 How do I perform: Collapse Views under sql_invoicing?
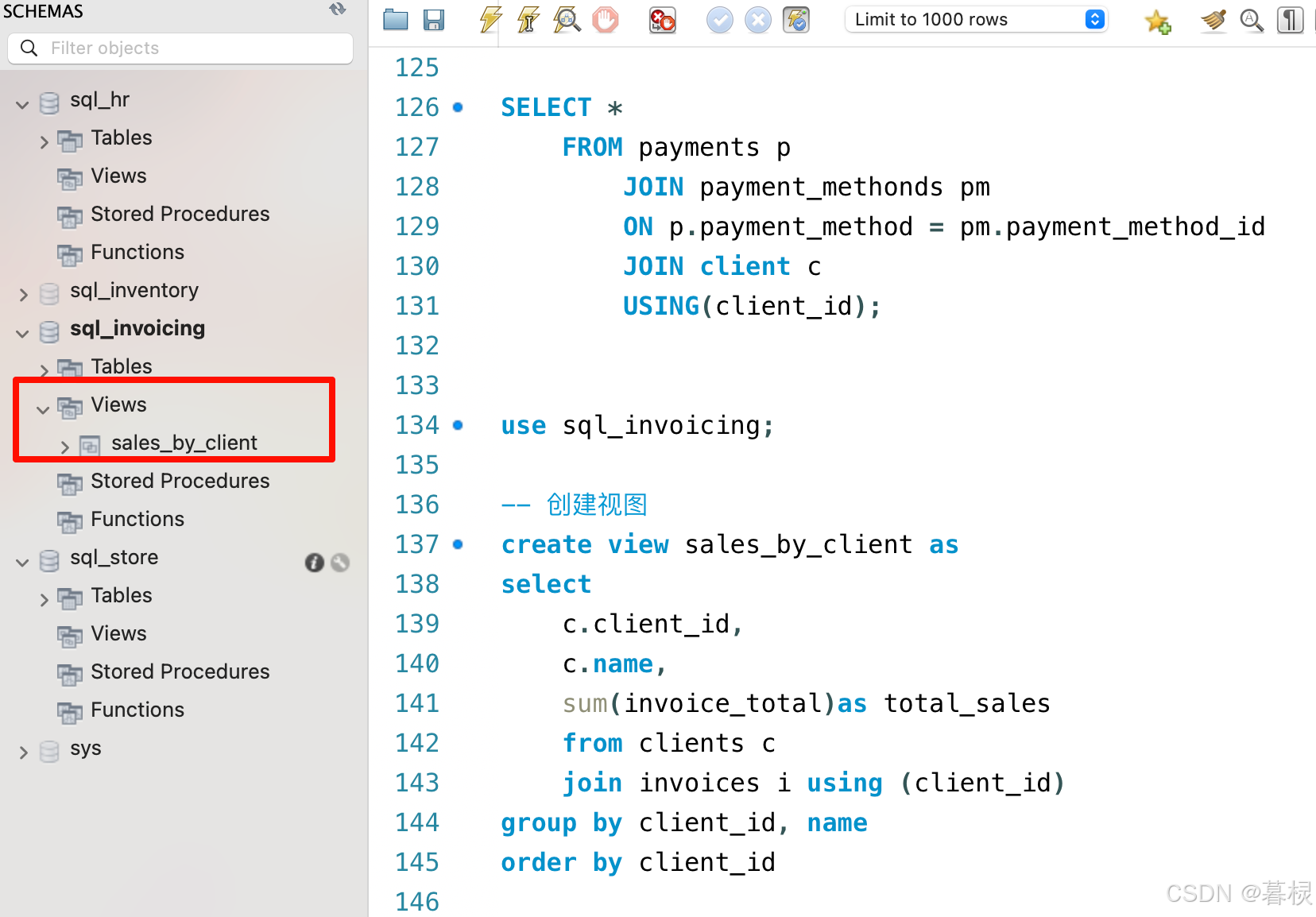43,409
